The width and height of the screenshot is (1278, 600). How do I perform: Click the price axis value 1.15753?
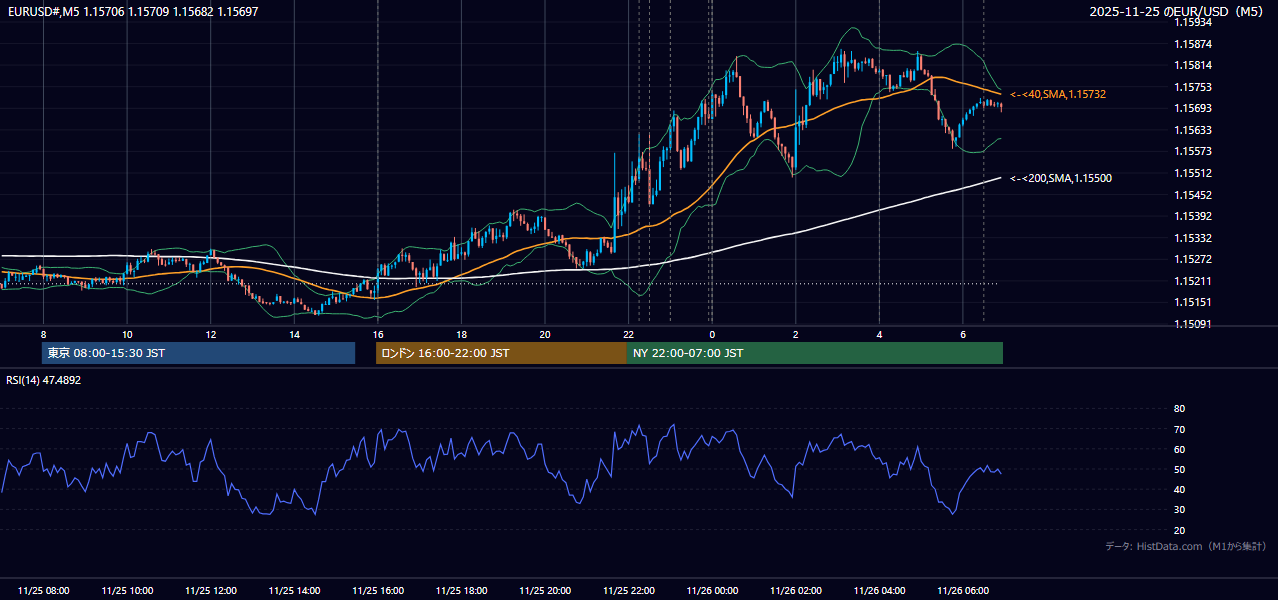coord(1194,87)
